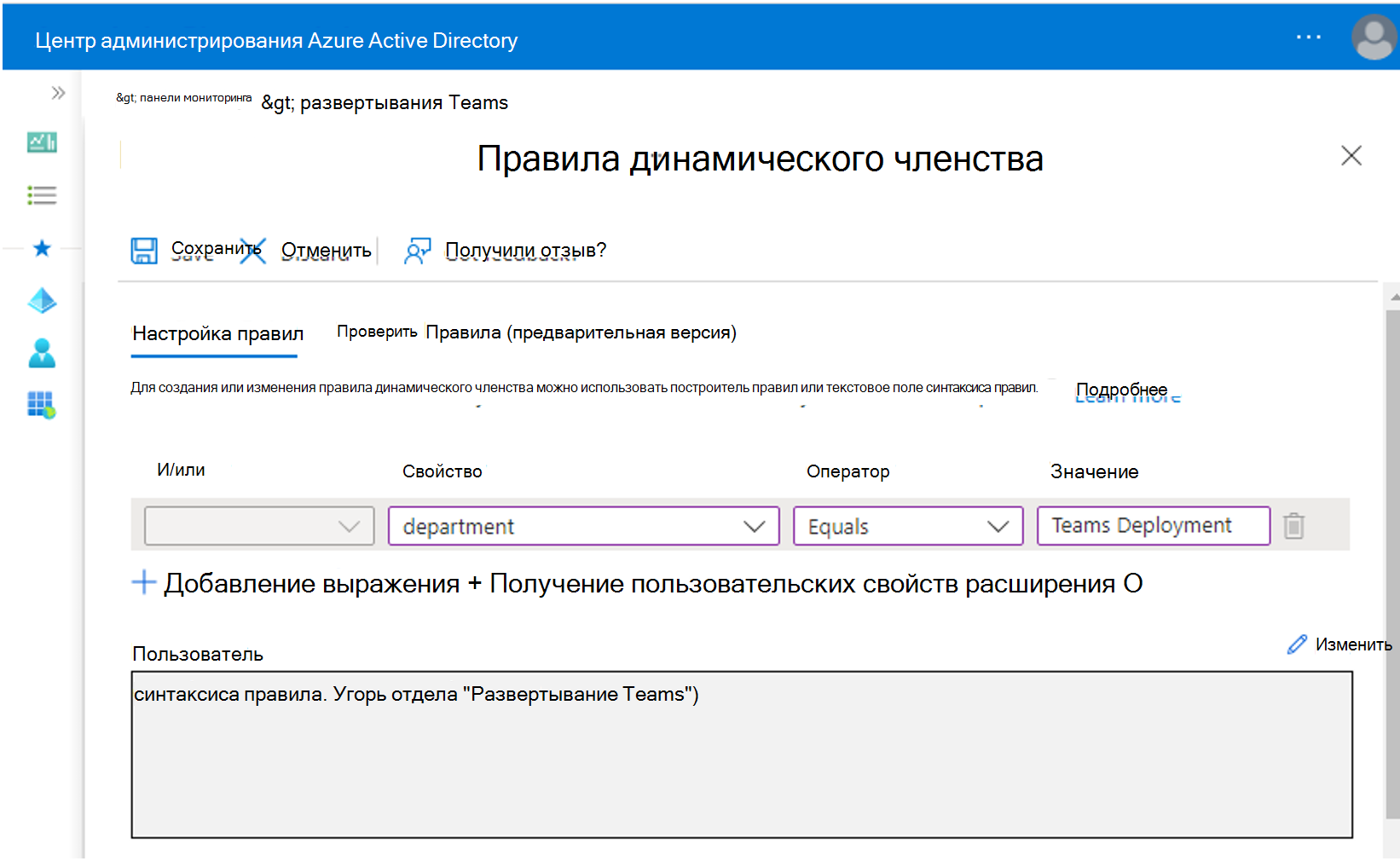1400x861 pixels.
Task: Click the pencil edit icon
Action: coord(1297,644)
